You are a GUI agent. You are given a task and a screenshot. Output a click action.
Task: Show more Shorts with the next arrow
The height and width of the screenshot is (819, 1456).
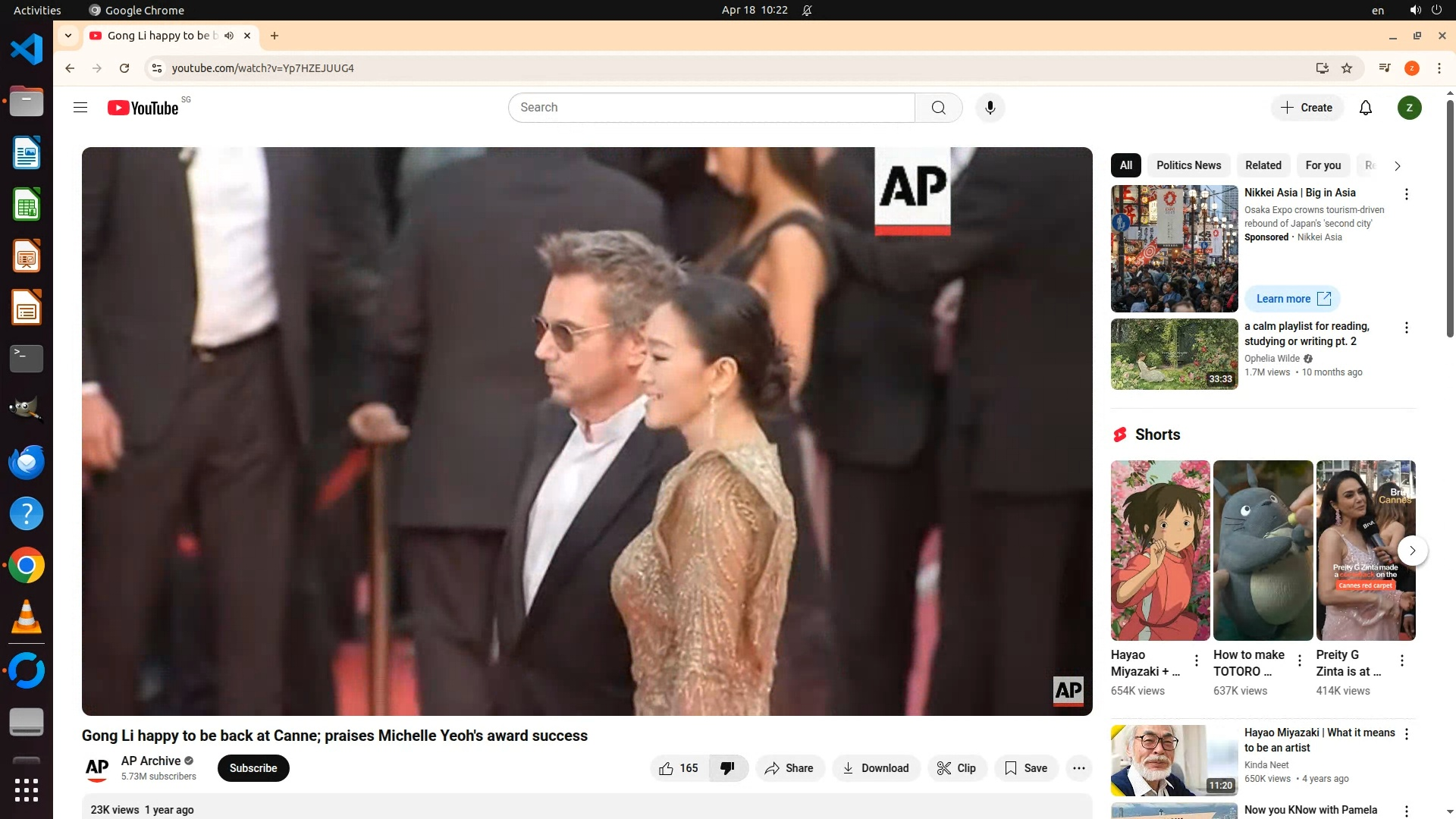(x=1412, y=551)
